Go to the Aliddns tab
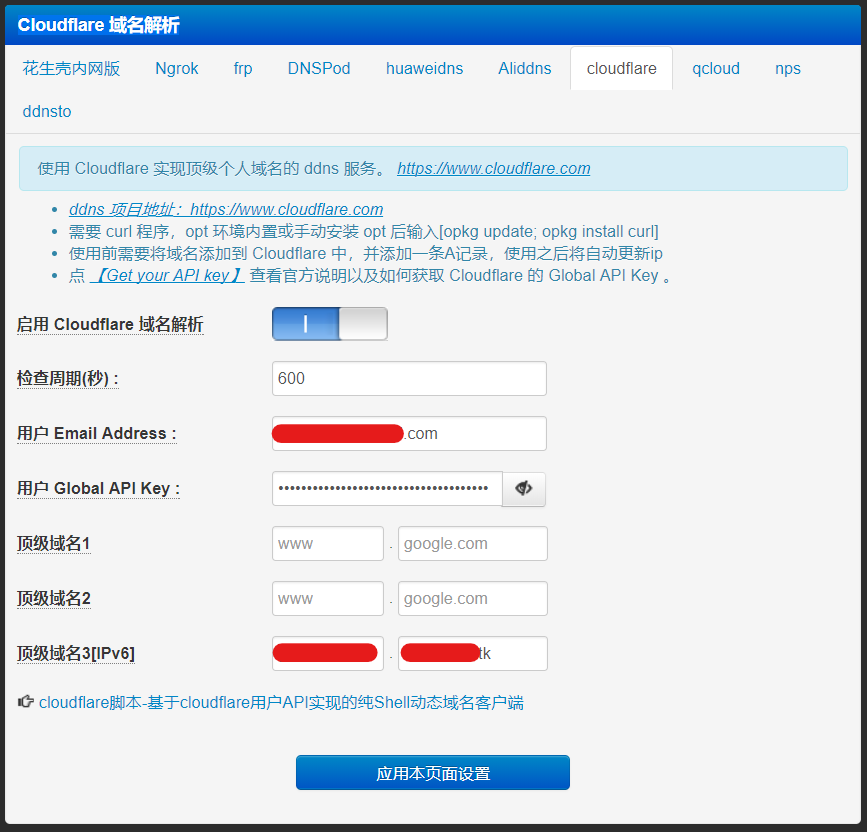The height and width of the screenshot is (832, 867). 525,69
